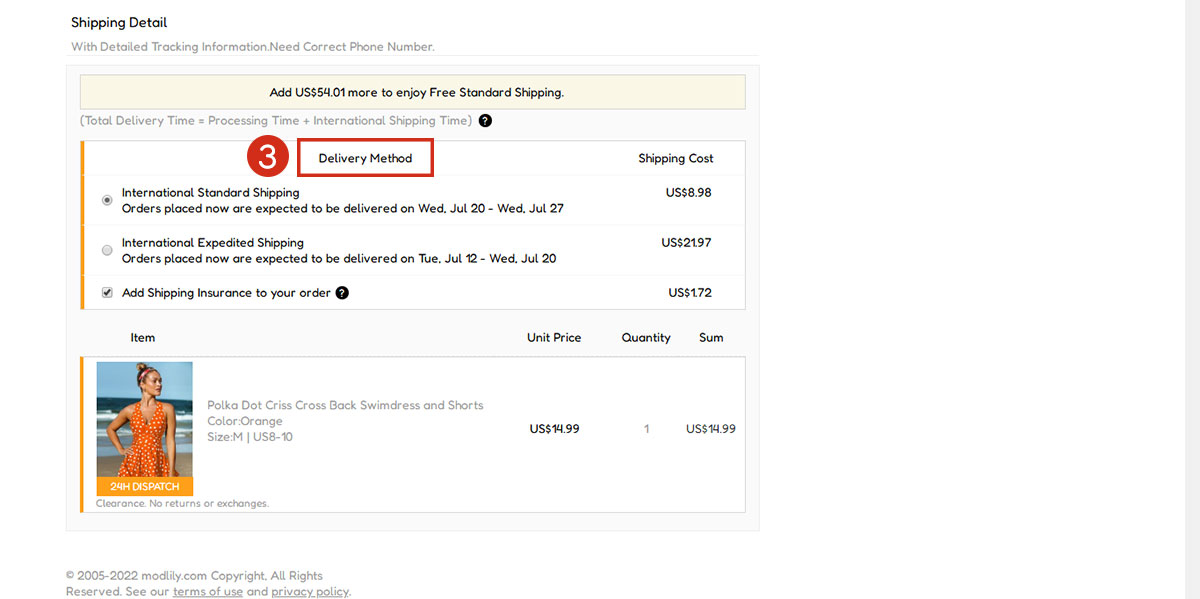Viewport: 1200px width, 599px height.
Task: Click the Unit Price column header
Action: [554, 338]
